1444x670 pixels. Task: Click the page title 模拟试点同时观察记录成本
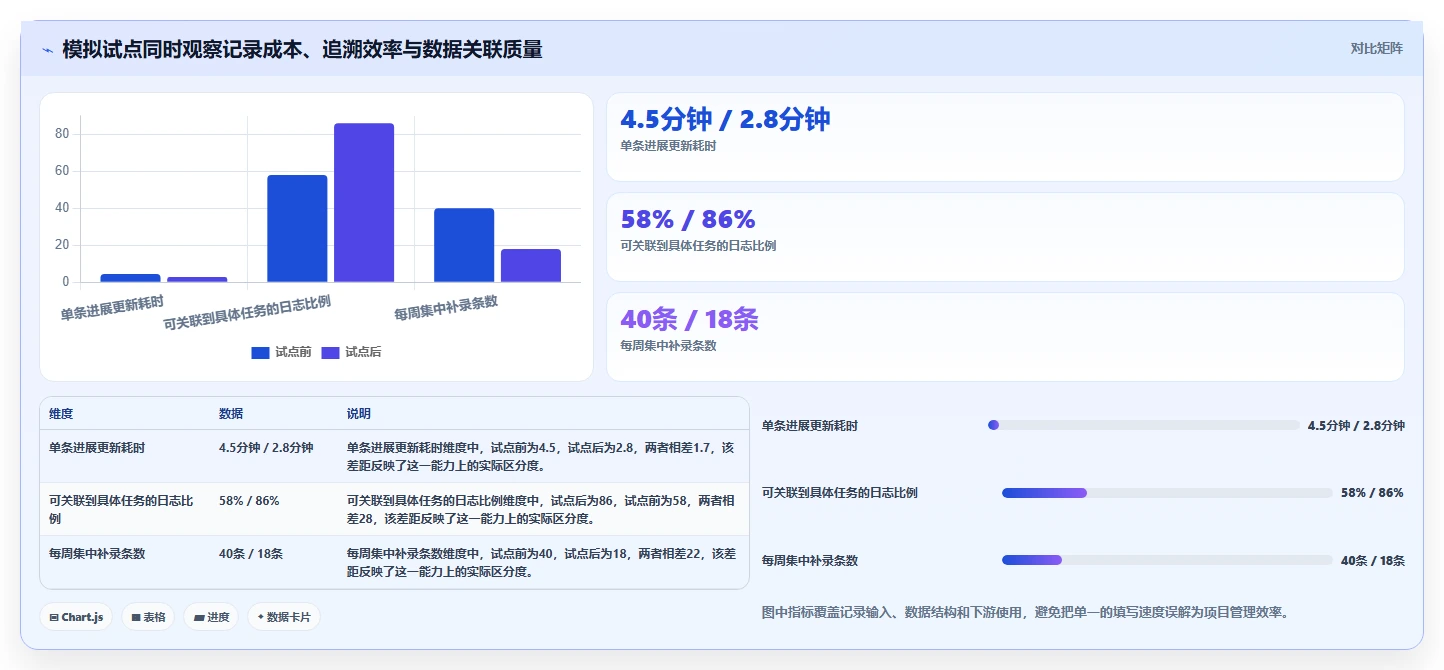click(x=302, y=49)
